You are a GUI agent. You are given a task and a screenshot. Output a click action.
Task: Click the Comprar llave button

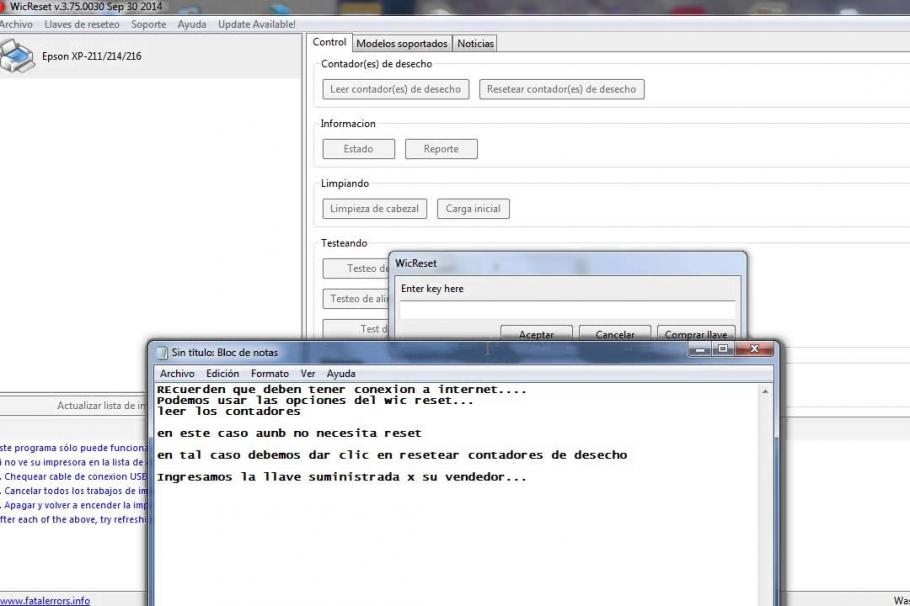[696, 334]
